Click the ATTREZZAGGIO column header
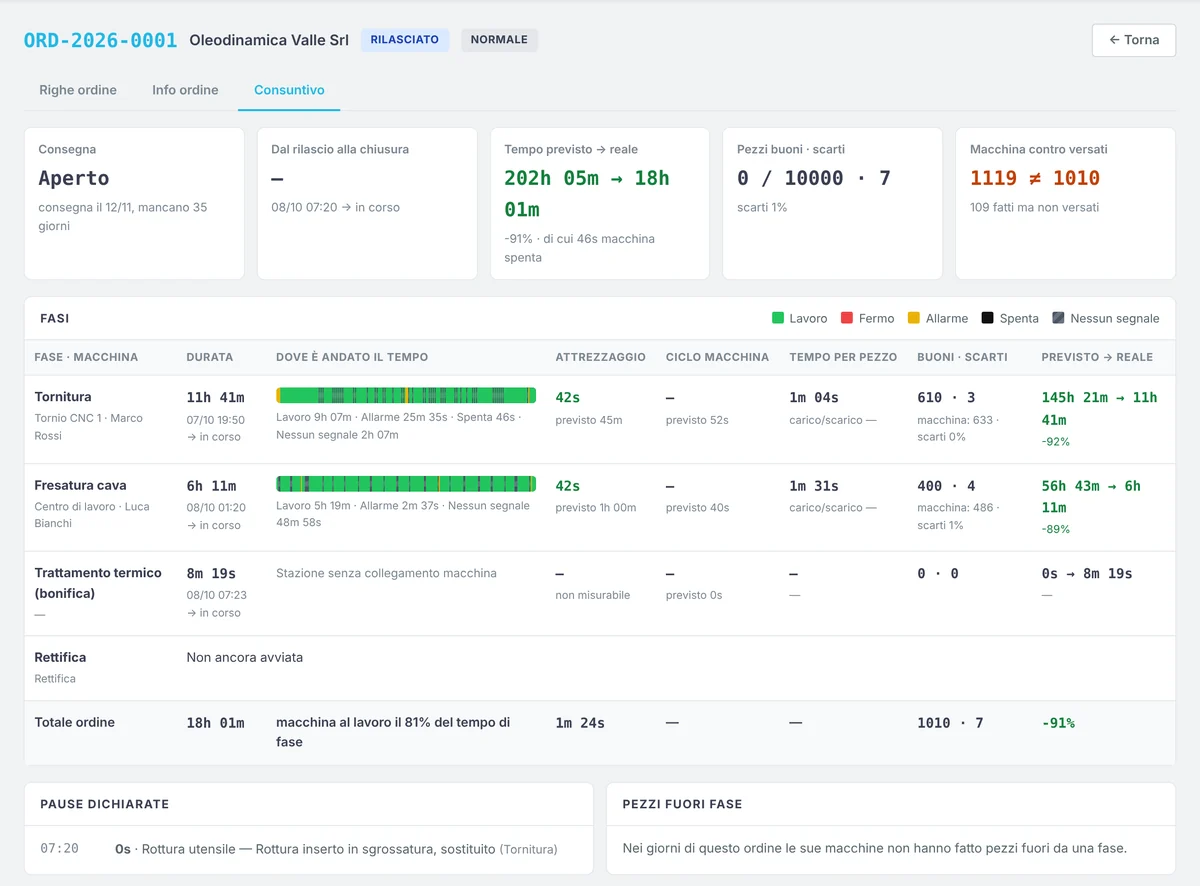Image resolution: width=1200 pixels, height=886 pixels. coord(601,357)
